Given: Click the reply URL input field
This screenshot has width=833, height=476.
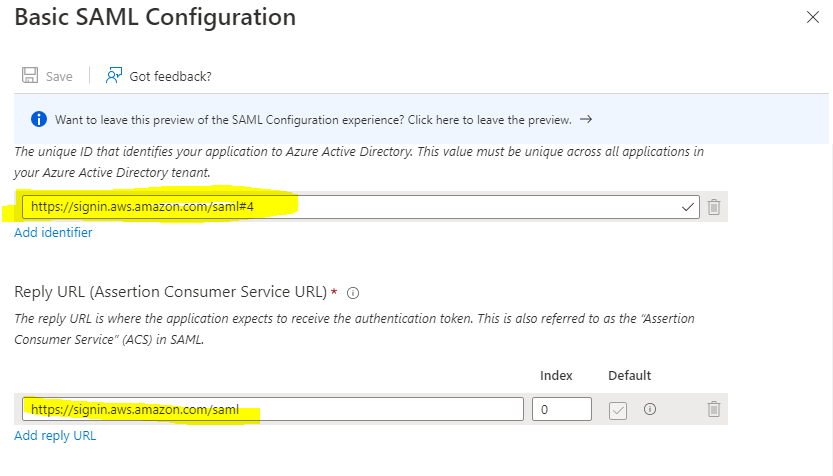Looking at the screenshot, I should tap(273, 409).
